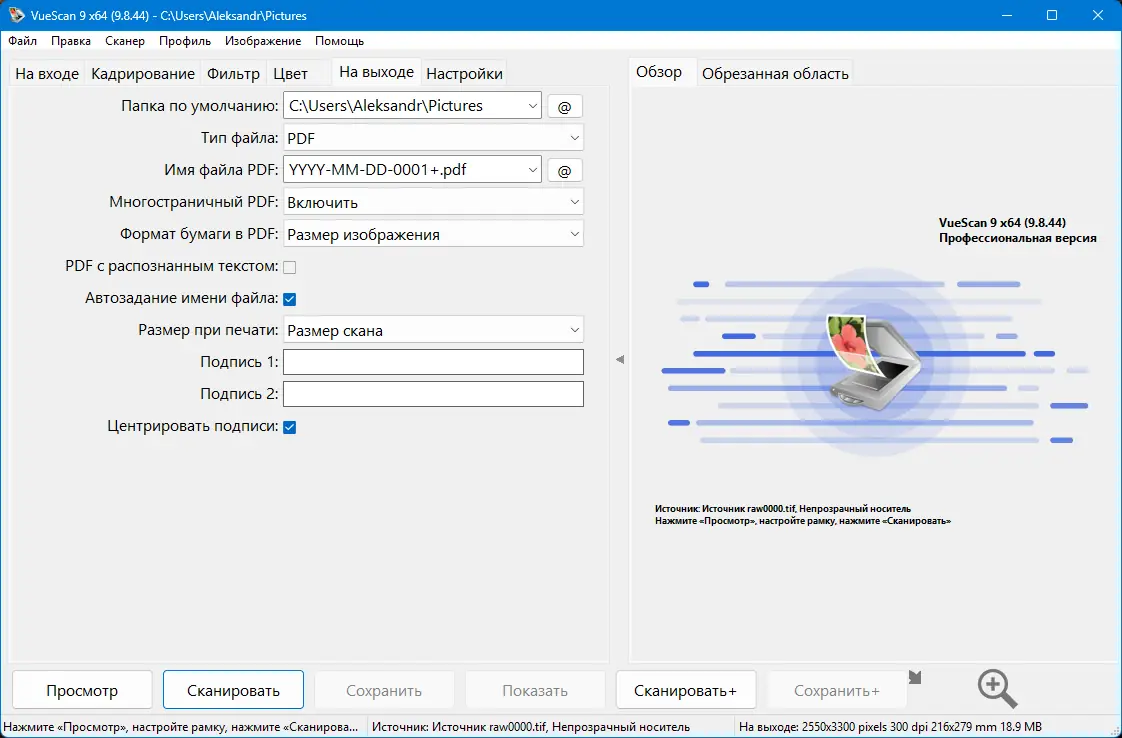Click the VueScan app icon in title bar

click(x=16, y=15)
